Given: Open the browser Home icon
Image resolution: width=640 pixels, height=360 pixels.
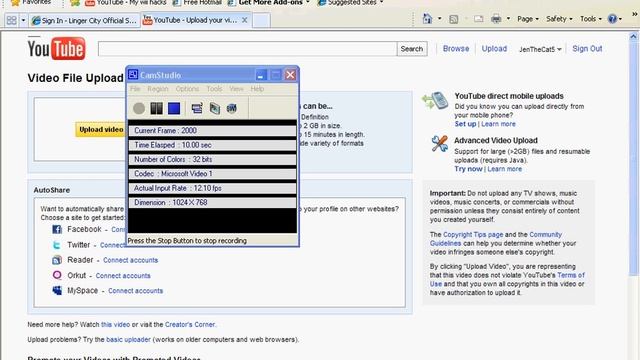Looking at the screenshot, I should pyautogui.click(x=427, y=19).
